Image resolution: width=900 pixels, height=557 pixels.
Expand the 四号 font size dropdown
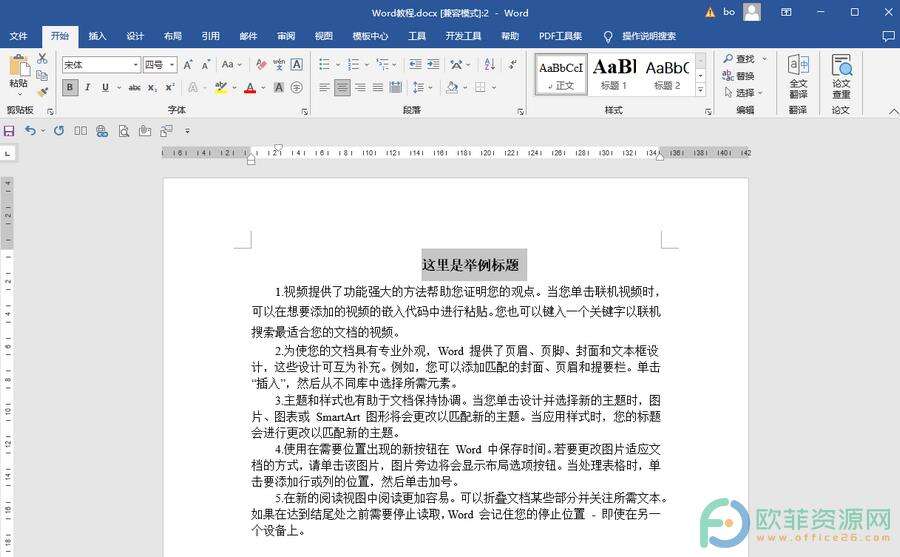tap(172, 65)
